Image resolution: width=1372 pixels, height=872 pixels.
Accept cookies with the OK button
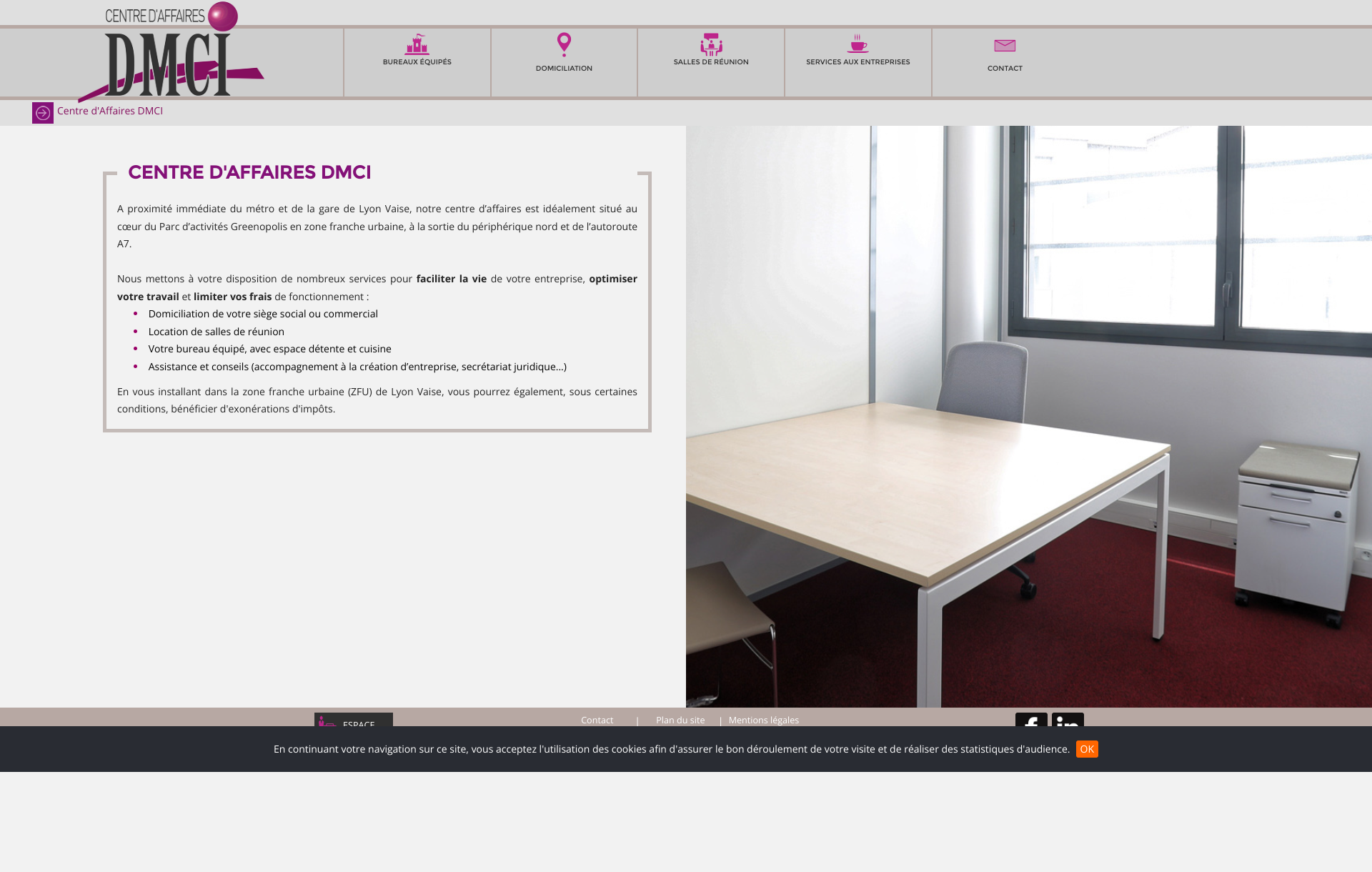pyautogui.click(x=1087, y=749)
